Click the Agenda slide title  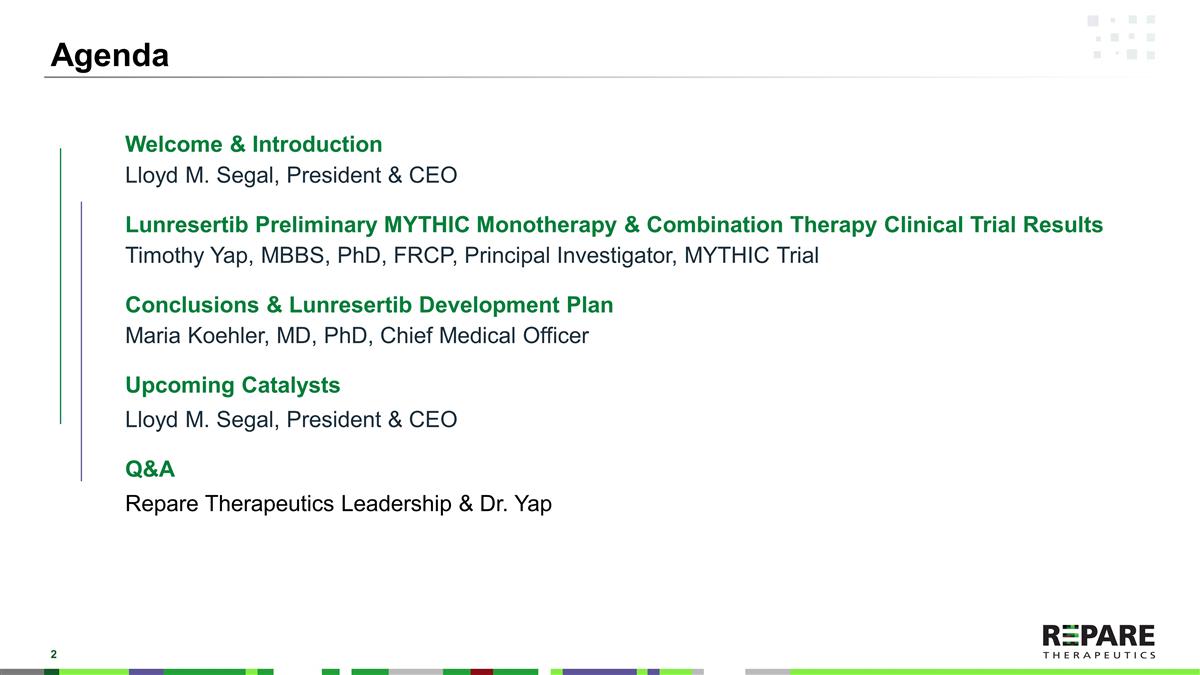click(x=110, y=55)
